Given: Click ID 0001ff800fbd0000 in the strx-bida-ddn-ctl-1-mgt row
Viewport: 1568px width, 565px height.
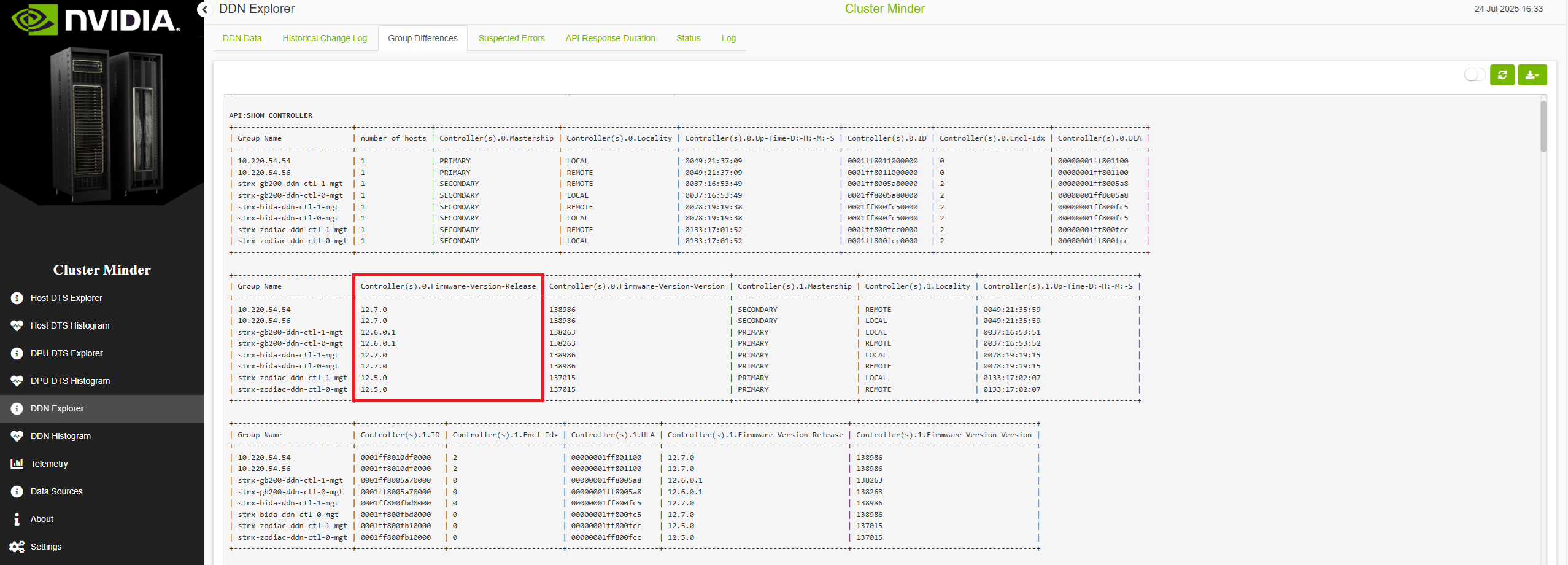Looking at the screenshot, I should pyautogui.click(x=396, y=503).
